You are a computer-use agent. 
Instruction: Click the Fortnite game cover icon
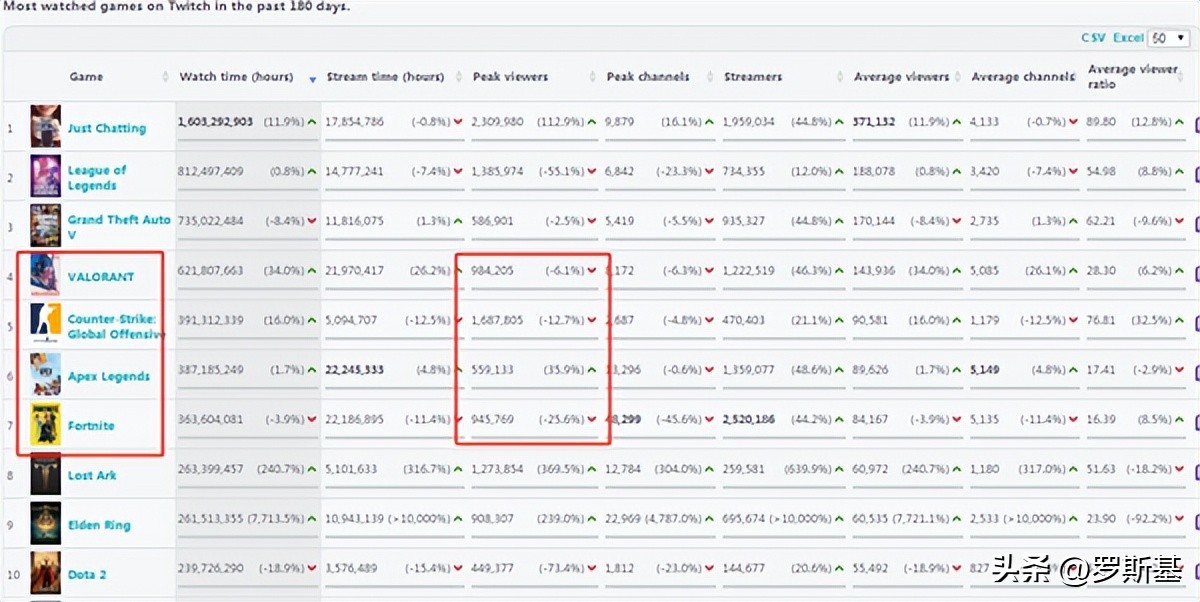(45, 425)
